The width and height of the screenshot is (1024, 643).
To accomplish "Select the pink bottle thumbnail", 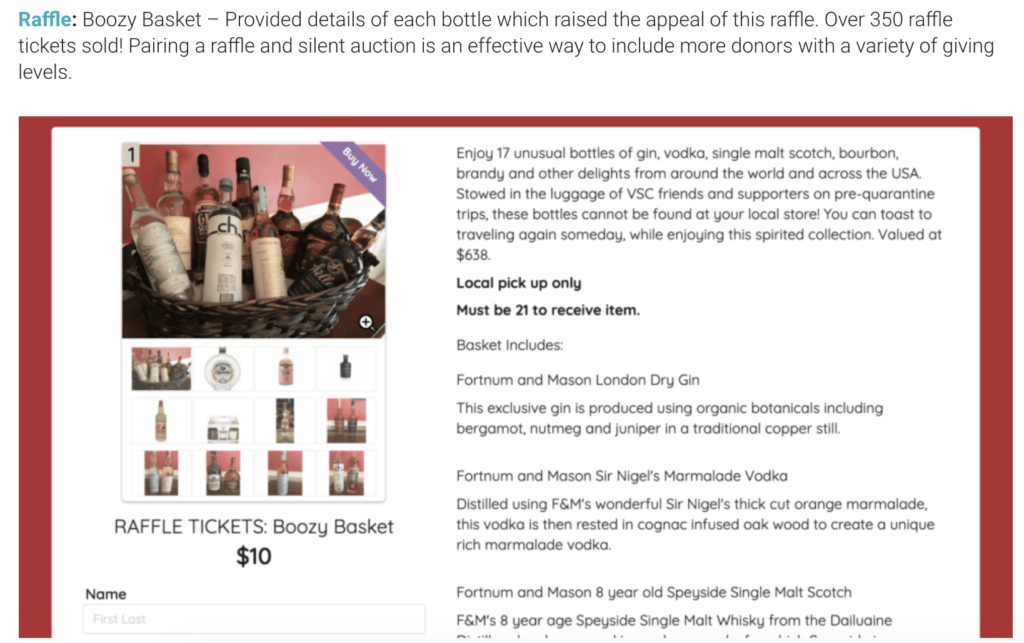I will (285, 369).
